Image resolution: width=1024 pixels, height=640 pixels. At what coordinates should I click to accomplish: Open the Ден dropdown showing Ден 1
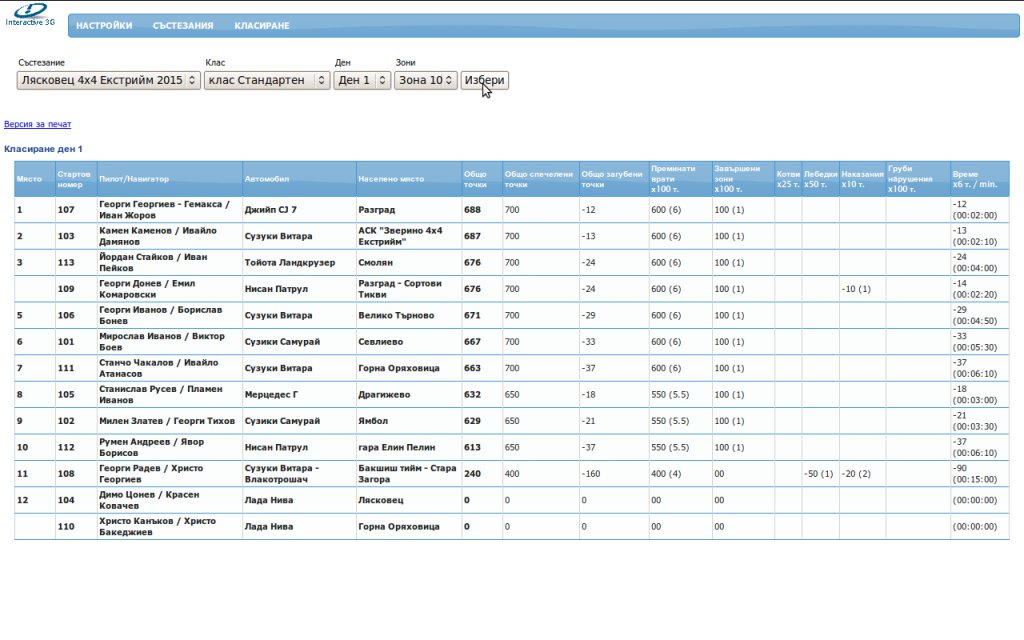362,80
